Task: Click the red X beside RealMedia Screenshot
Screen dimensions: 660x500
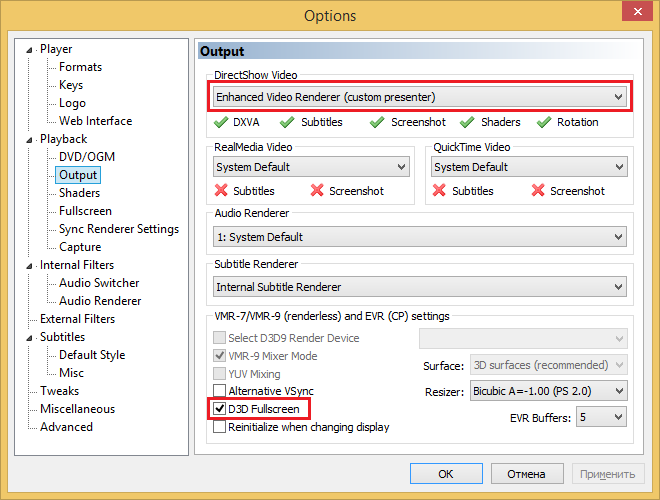Action: [x=317, y=191]
